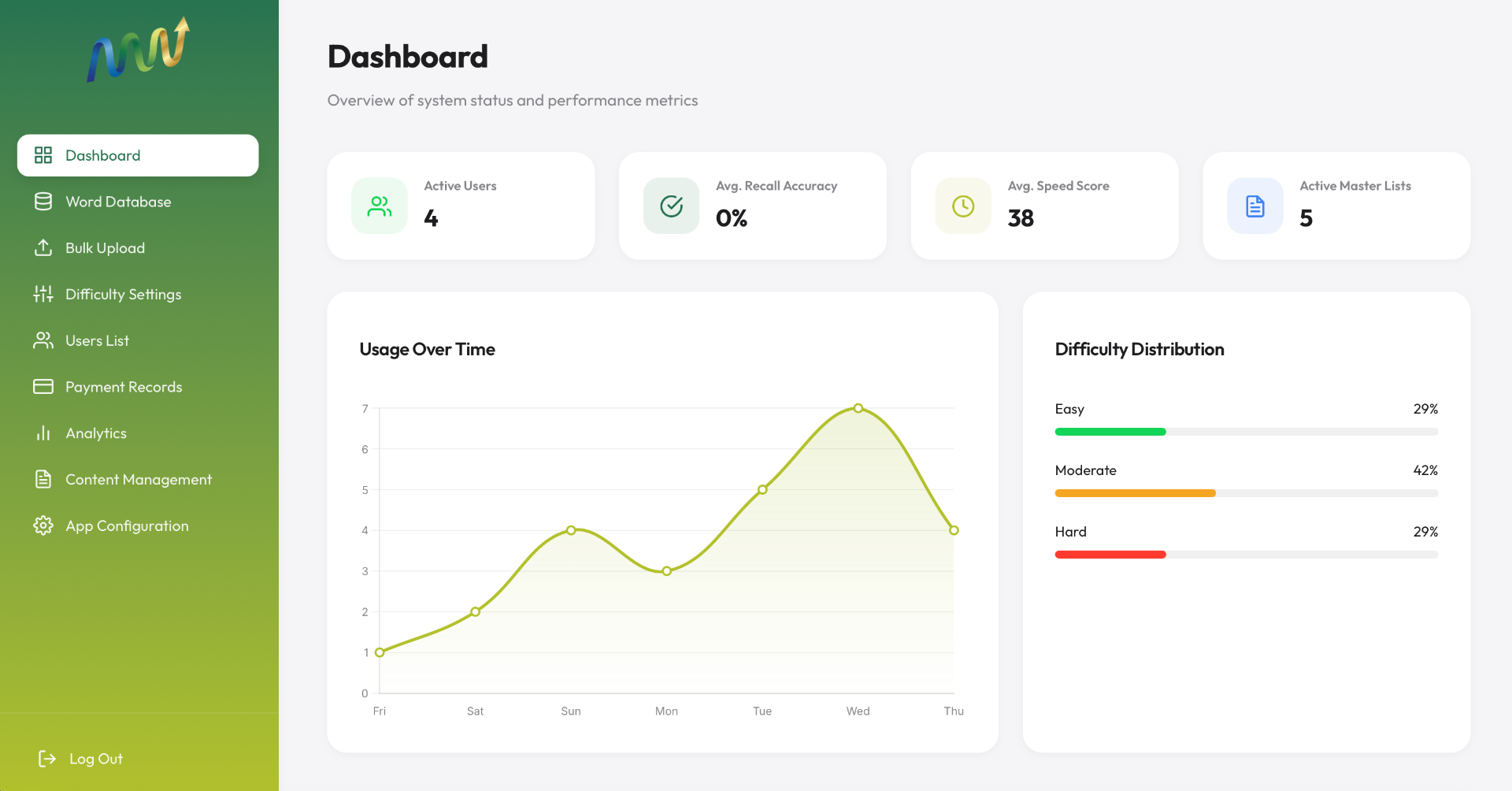Click the Wed peak point on the chart
The width and height of the screenshot is (1512, 791).
[858, 408]
